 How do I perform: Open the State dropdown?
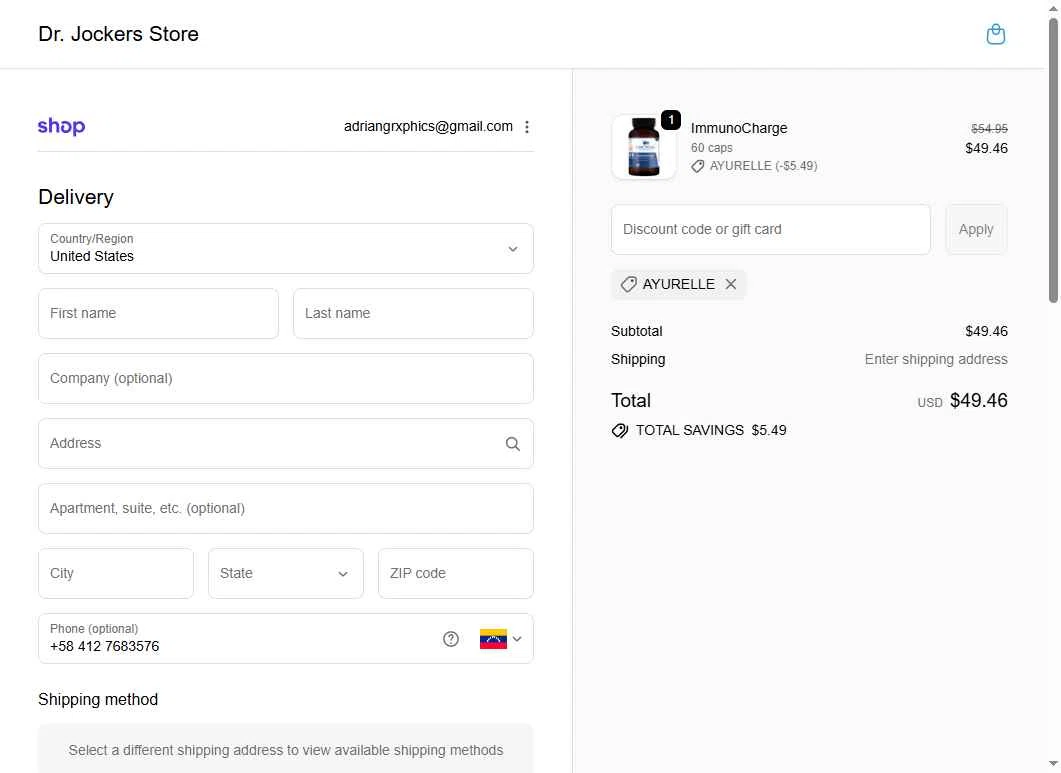click(x=286, y=573)
